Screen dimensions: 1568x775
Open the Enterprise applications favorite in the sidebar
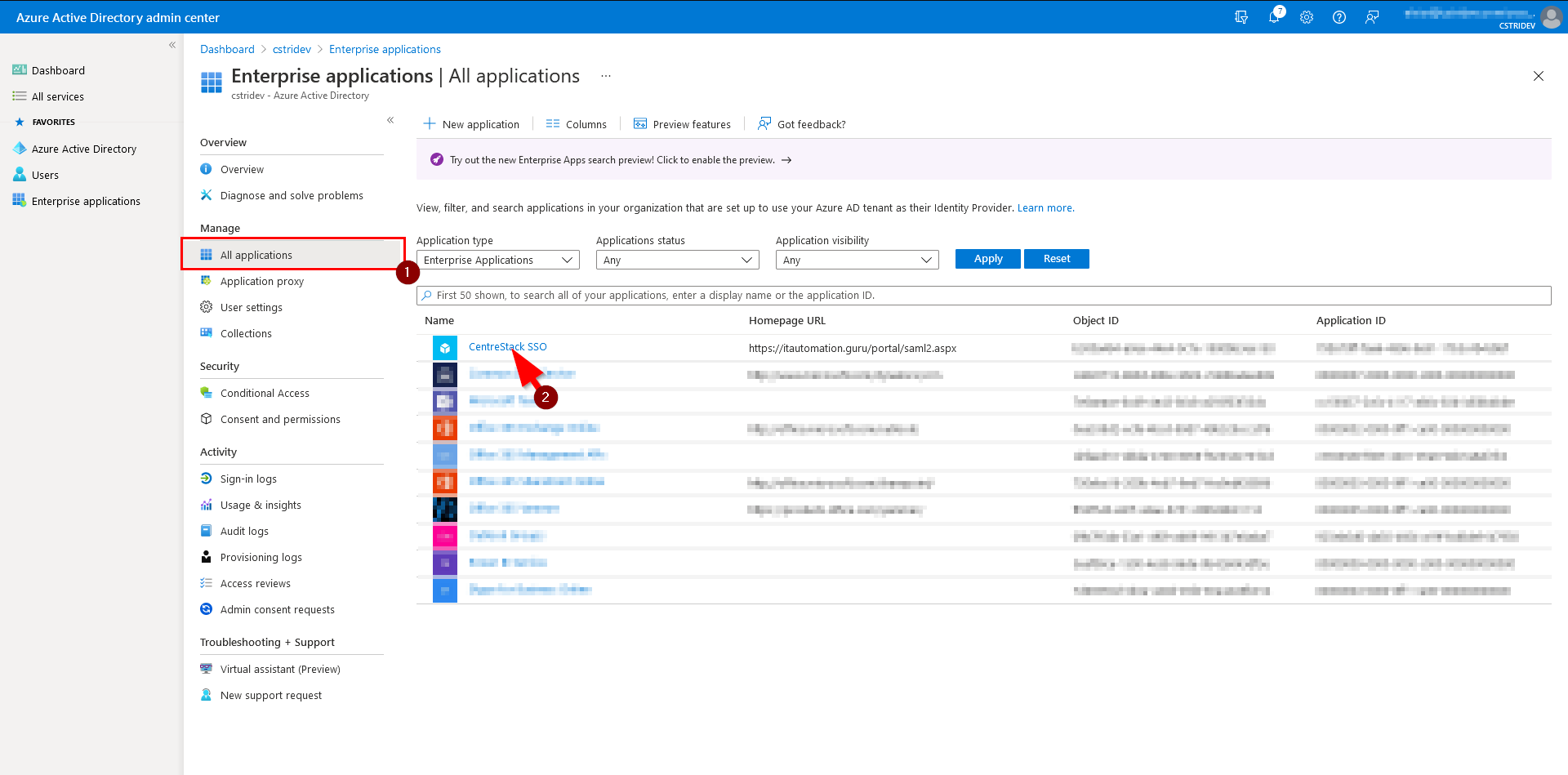[86, 201]
